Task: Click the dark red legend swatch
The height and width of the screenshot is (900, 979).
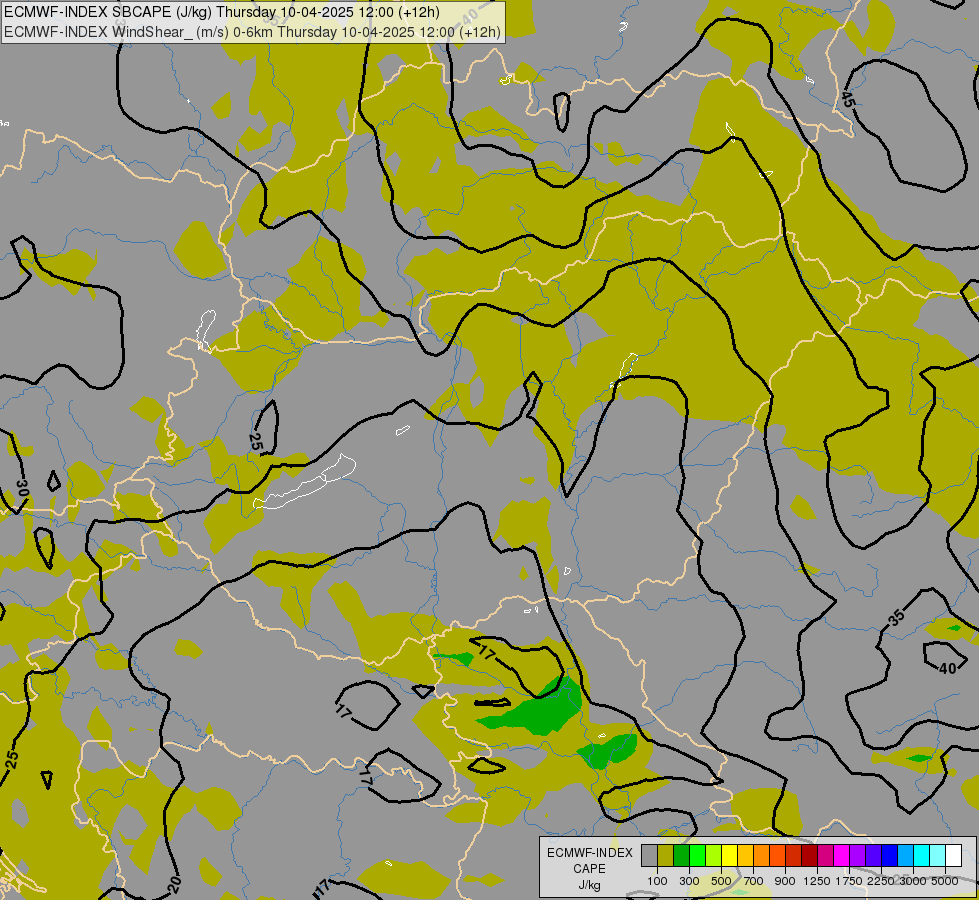Action: [x=810, y=856]
